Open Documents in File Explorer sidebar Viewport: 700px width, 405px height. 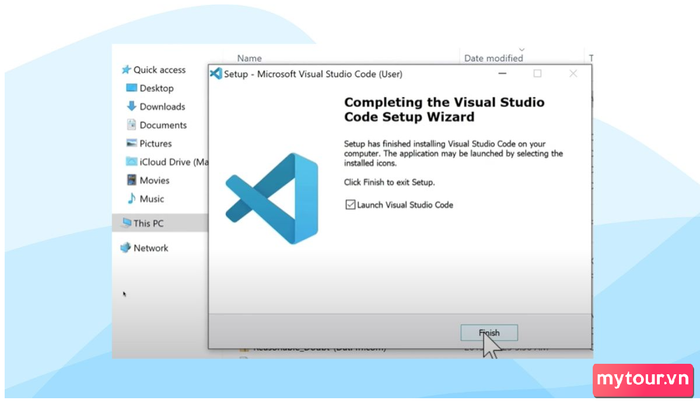tap(163, 125)
